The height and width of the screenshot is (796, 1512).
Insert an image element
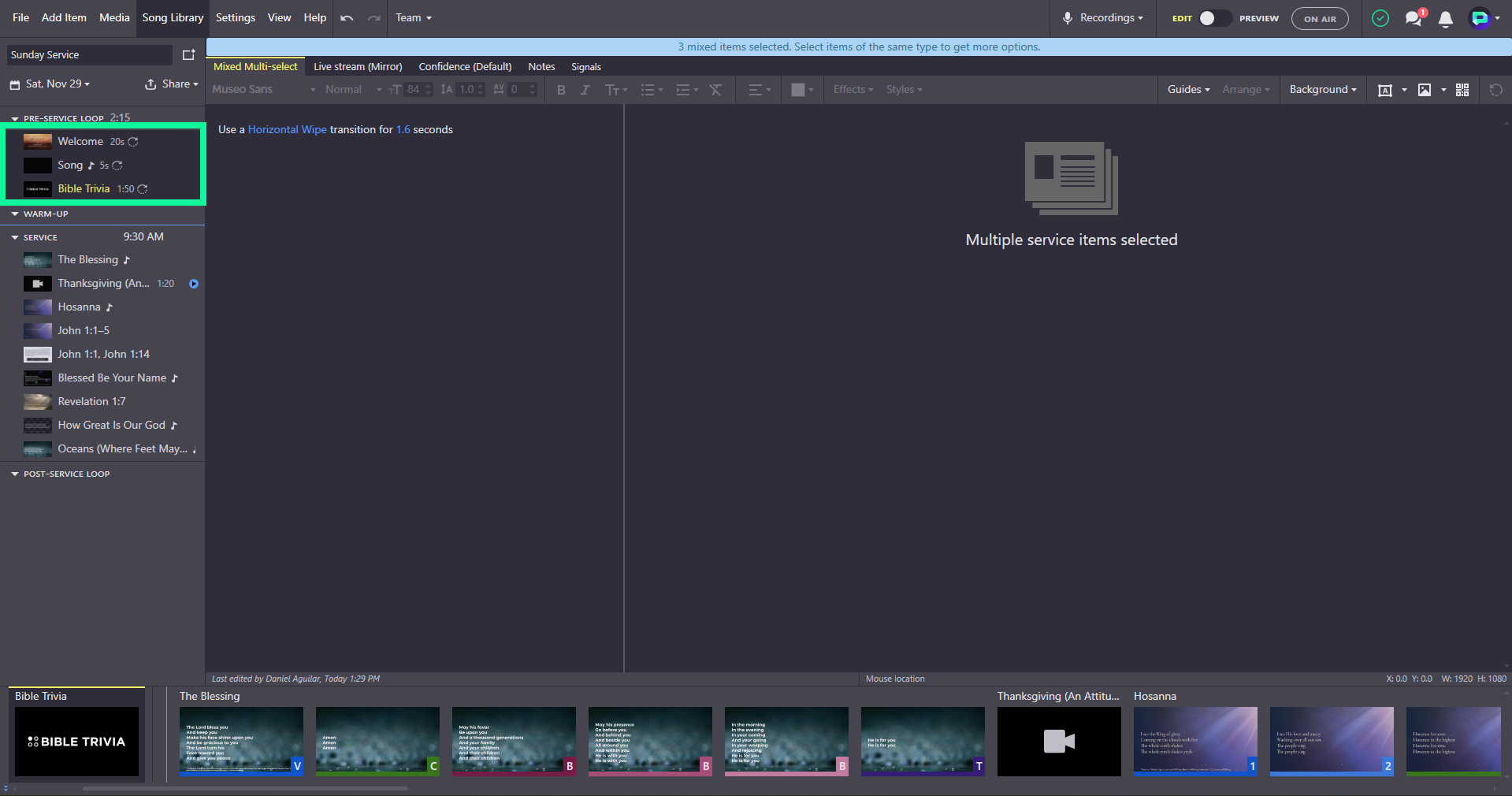[x=1425, y=90]
